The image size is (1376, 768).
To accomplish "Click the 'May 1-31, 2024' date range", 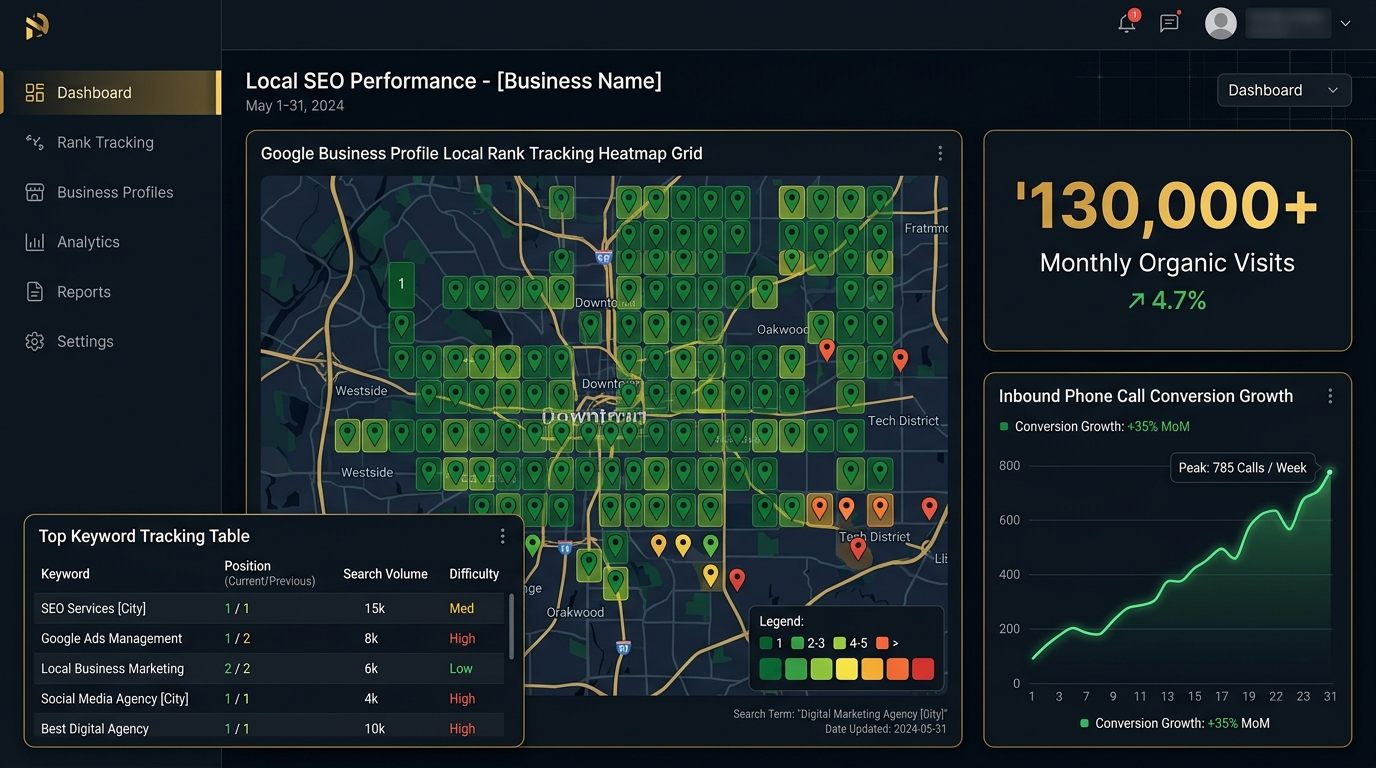I will (x=295, y=106).
